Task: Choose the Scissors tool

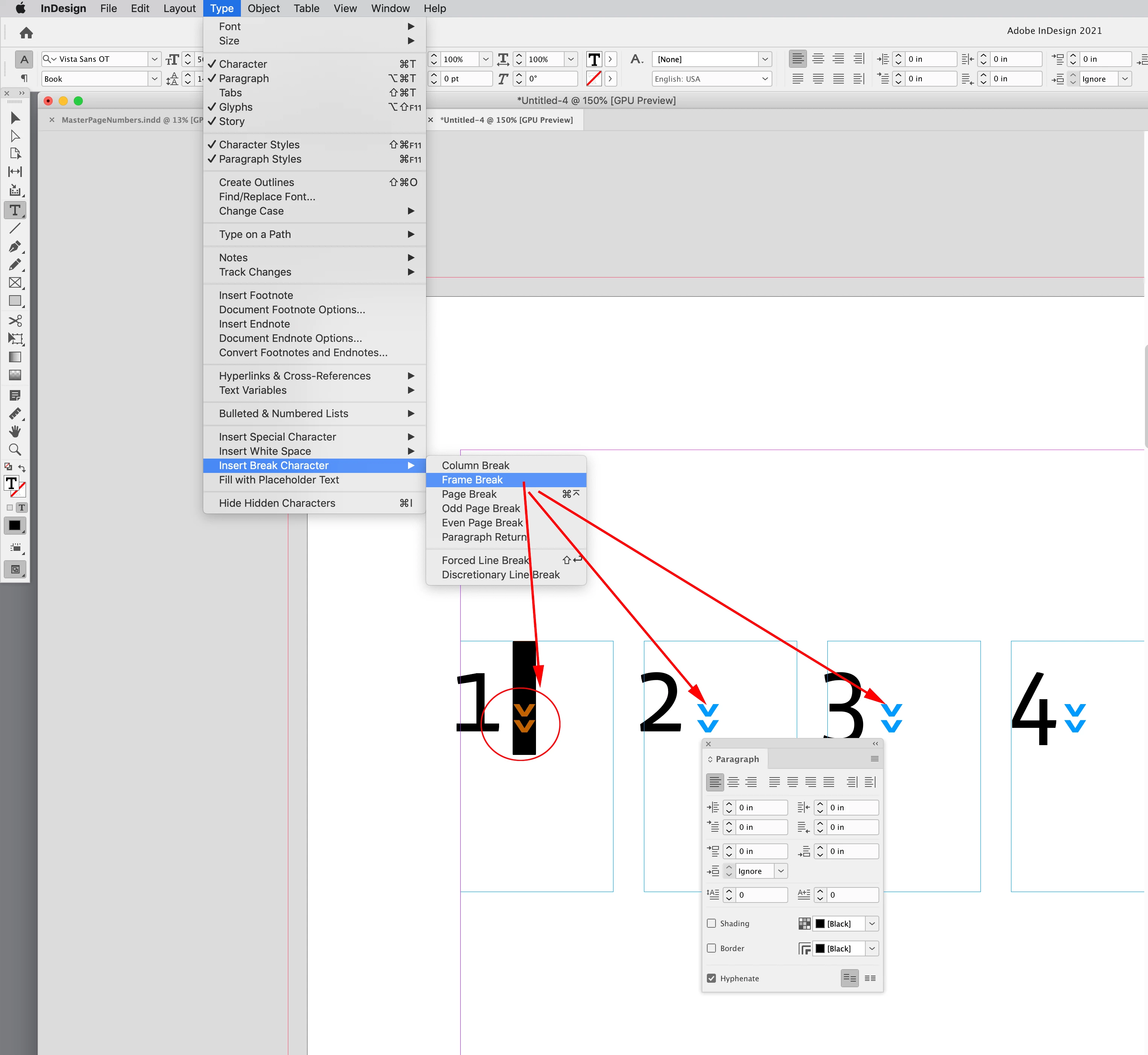Action: point(15,320)
